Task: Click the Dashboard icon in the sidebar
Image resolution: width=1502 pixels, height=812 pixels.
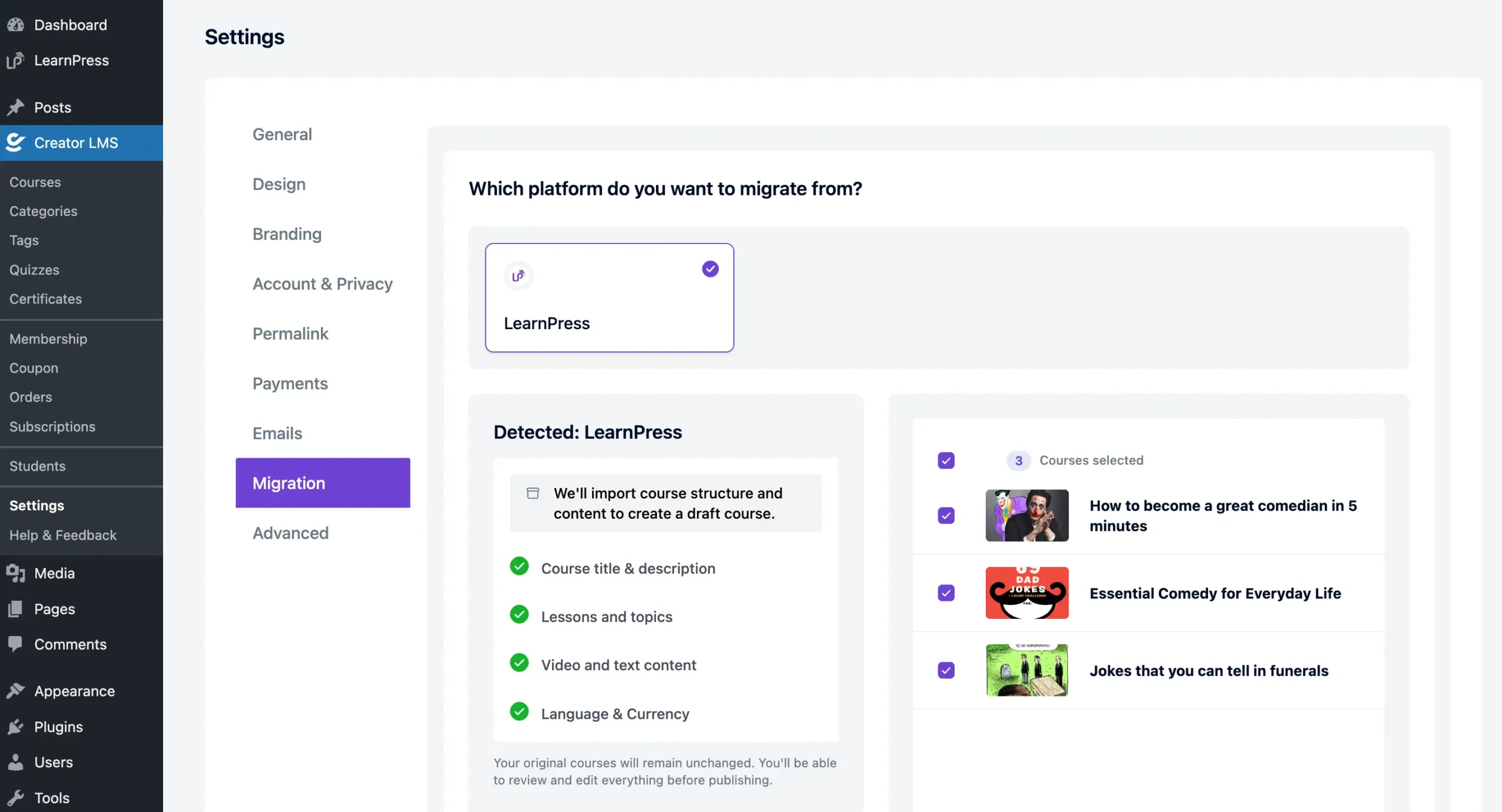Action: tap(16, 25)
